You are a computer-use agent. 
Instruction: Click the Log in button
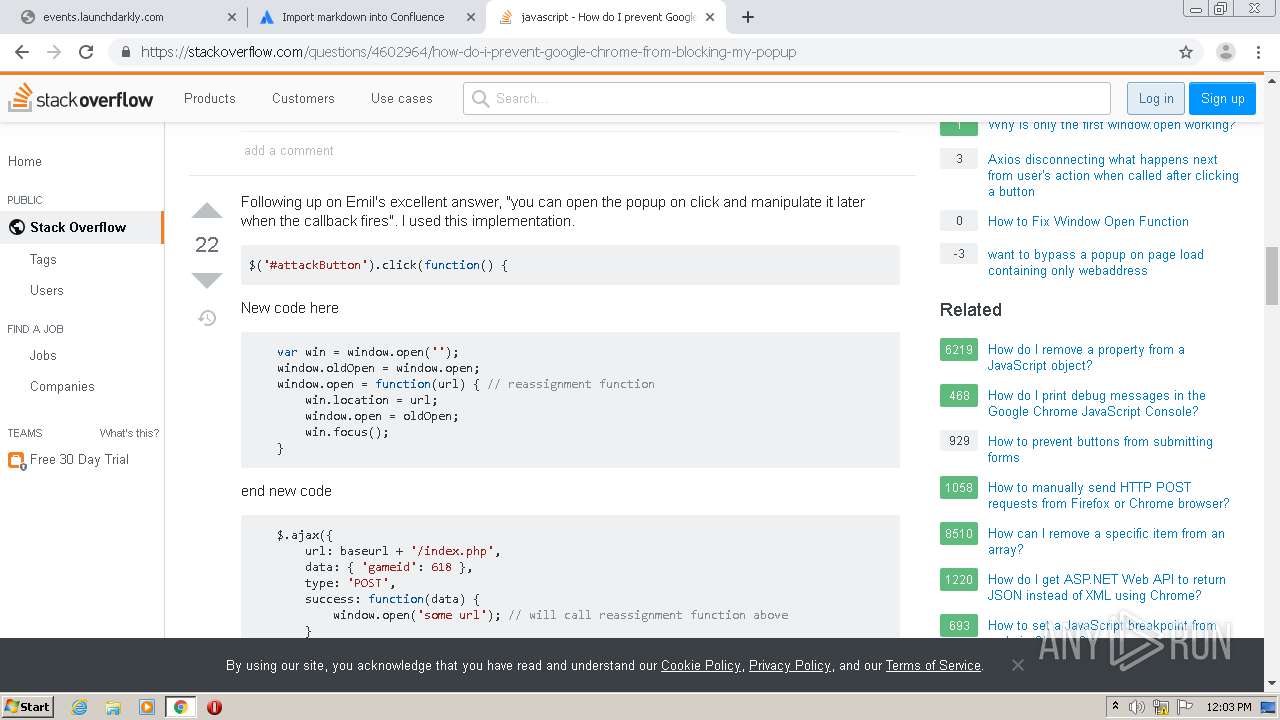1156,98
